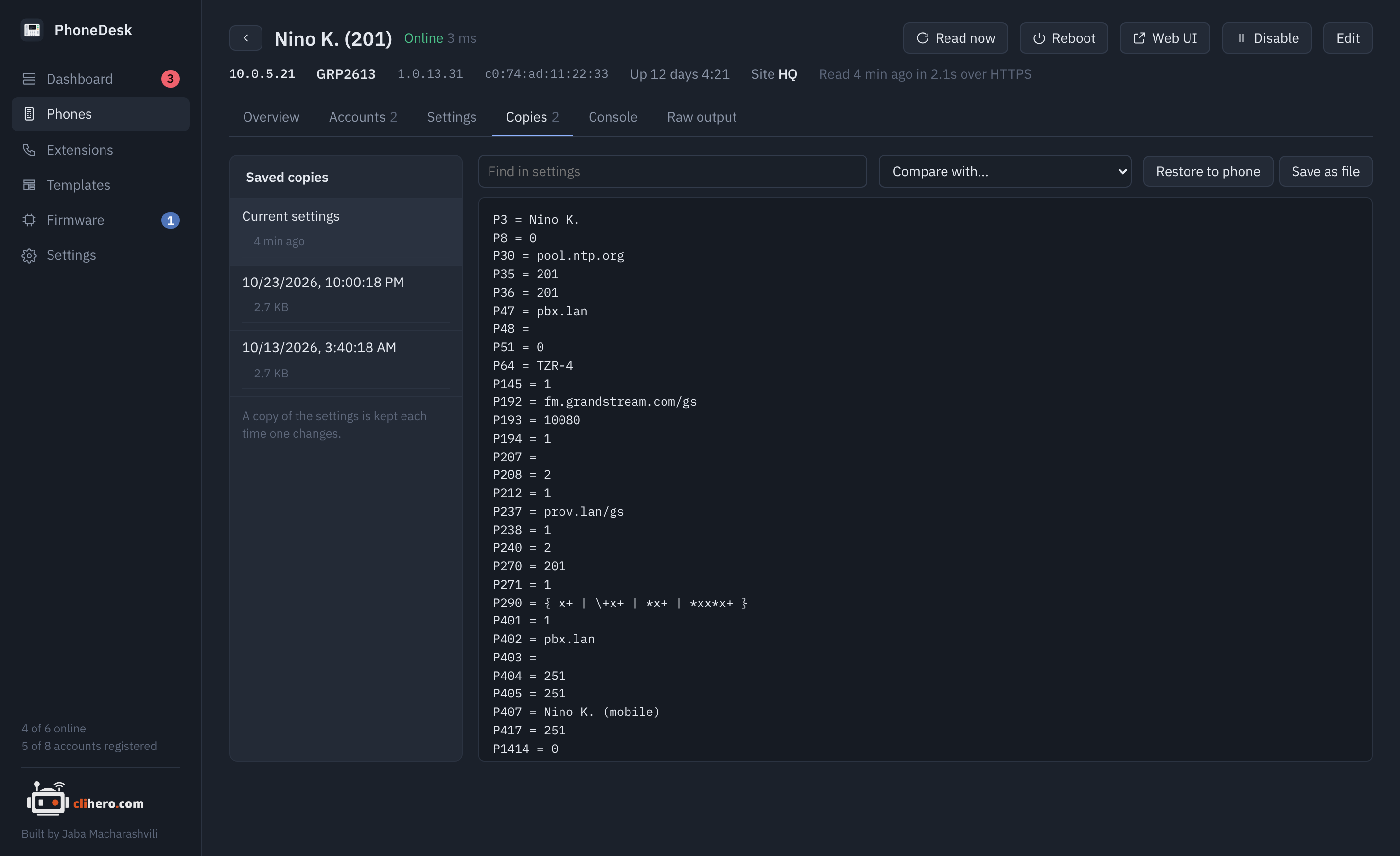Click the Built by Jaba Macharashvili text
The image size is (1400, 856).
click(89, 834)
